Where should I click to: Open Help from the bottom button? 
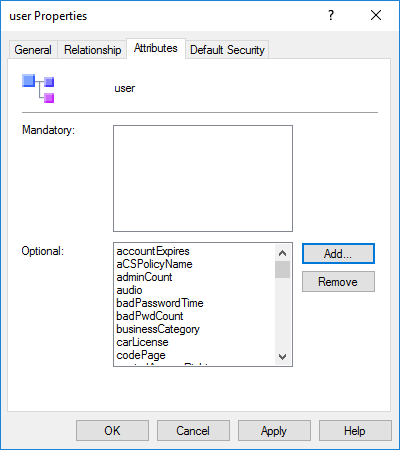tap(355, 431)
